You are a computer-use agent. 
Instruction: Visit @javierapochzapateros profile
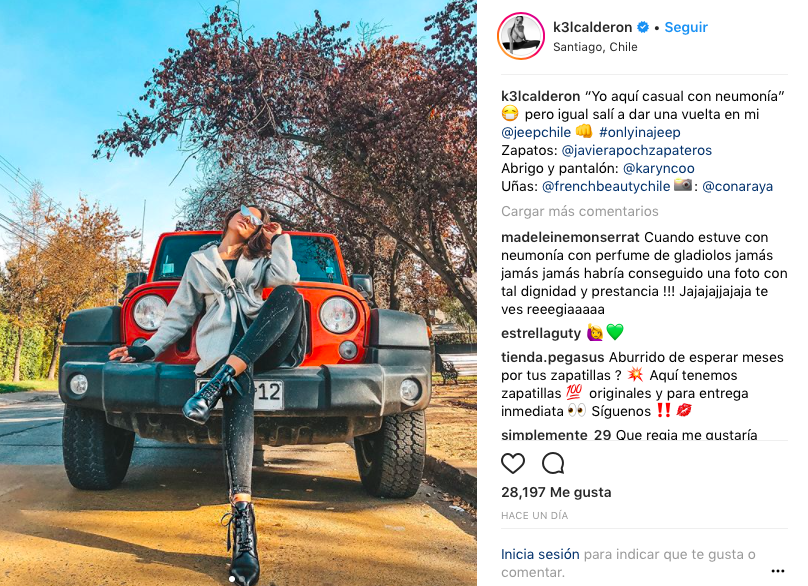(636, 150)
